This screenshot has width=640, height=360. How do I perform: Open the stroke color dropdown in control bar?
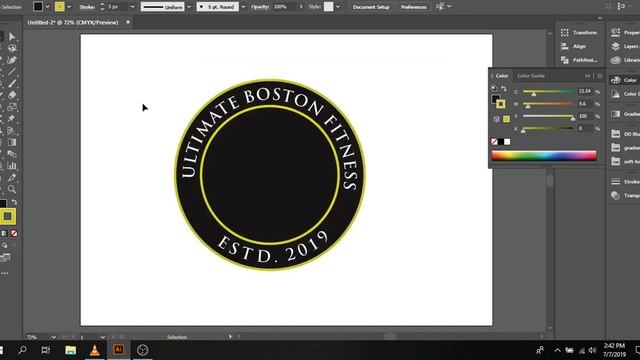(69, 7)
